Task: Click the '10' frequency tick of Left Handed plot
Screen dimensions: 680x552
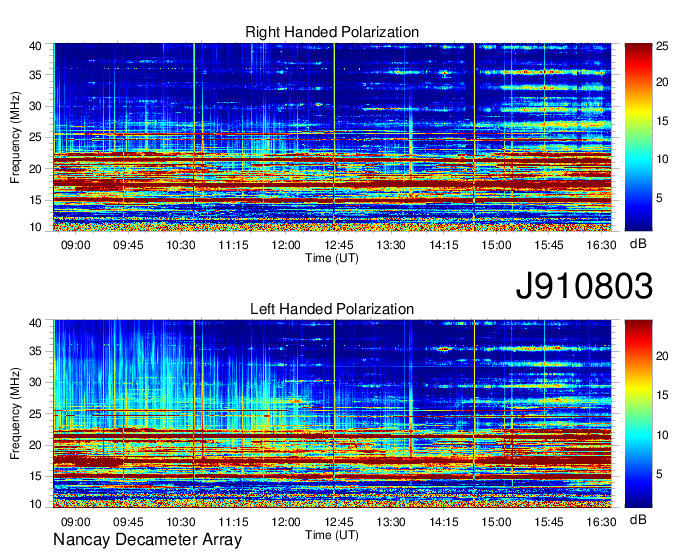Action: 35,504
